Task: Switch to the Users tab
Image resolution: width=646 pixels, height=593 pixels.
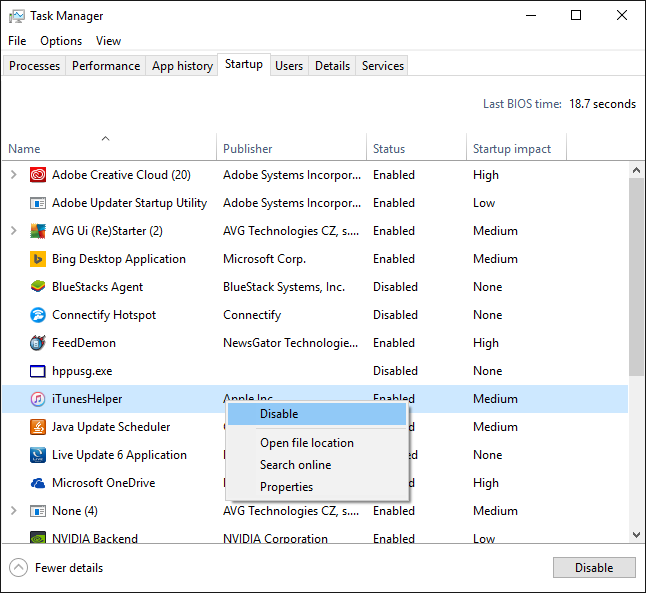Action: click(x=289, y=66)
